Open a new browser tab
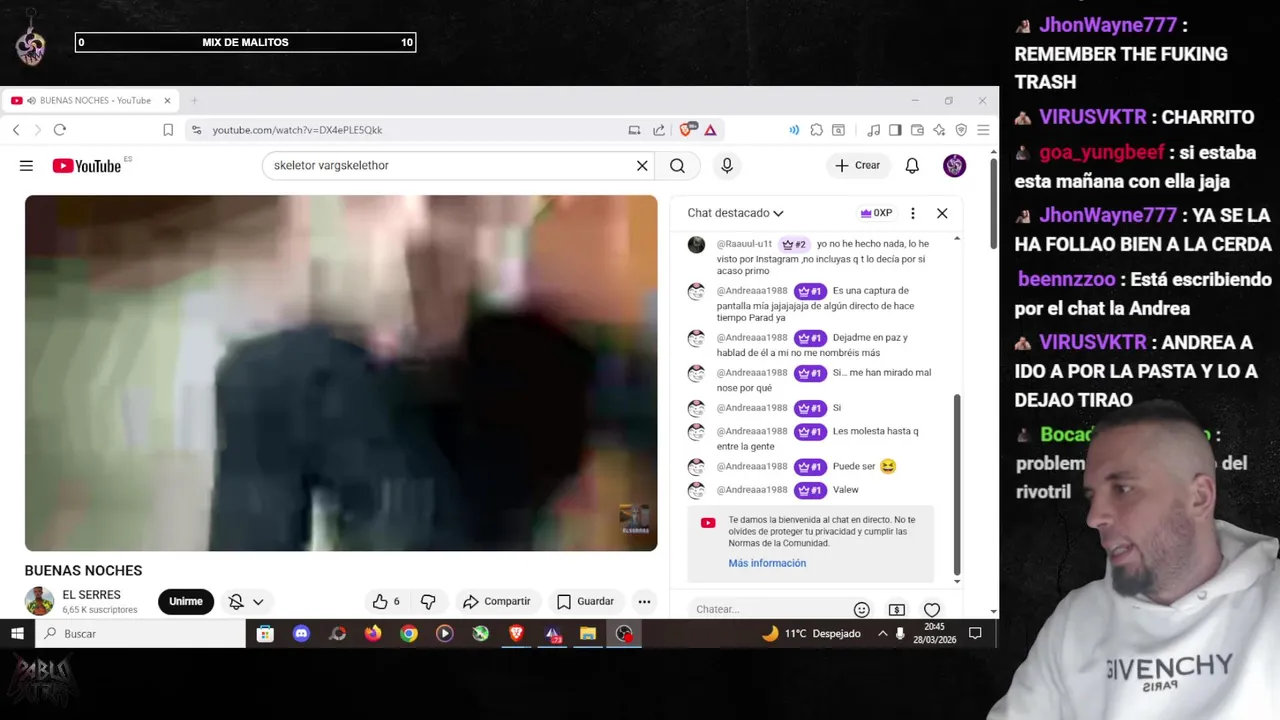Image resolution: width=1280 pixels, height=720 pixels. point(194,101)
